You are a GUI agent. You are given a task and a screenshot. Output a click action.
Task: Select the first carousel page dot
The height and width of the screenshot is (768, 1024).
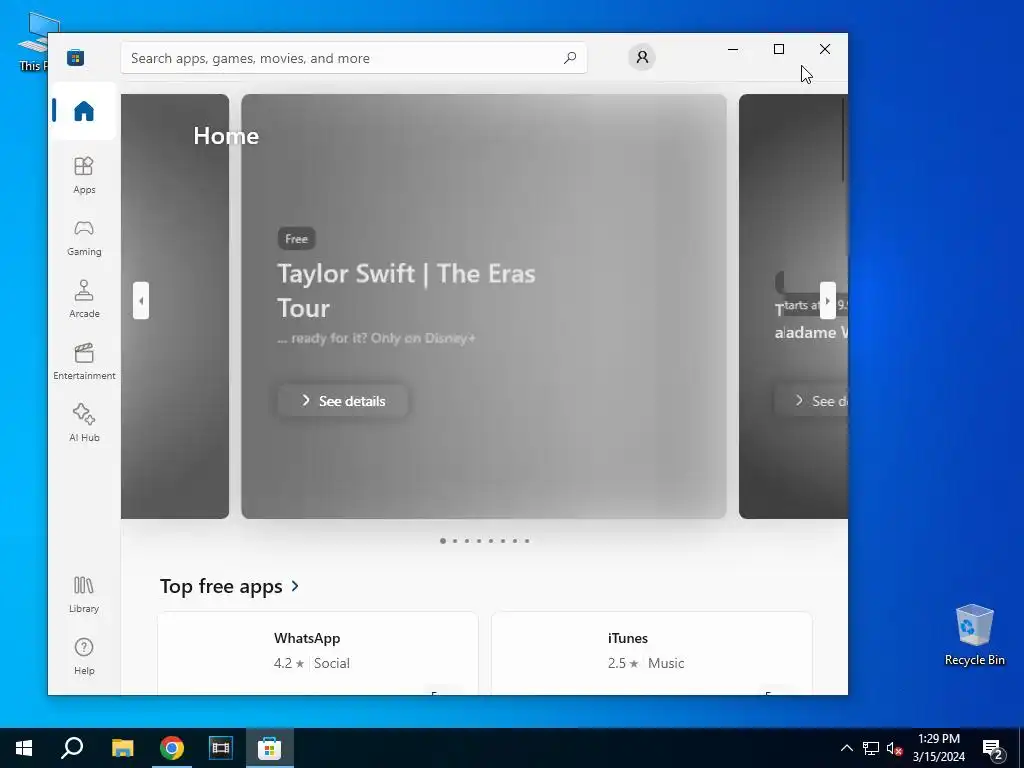(443, 541)
